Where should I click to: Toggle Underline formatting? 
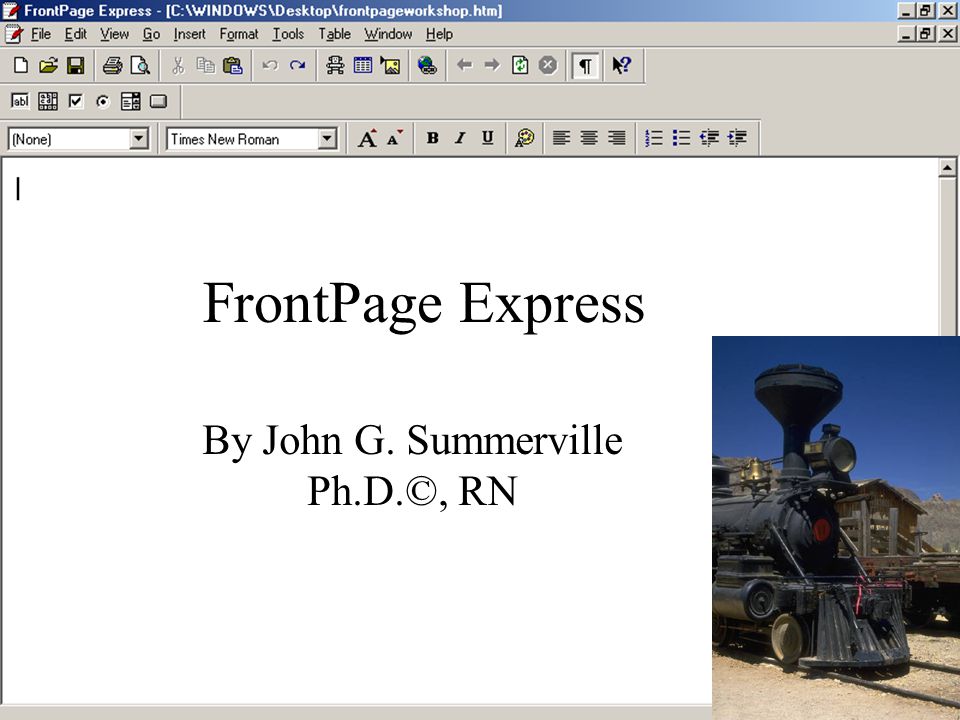point(487,138)
